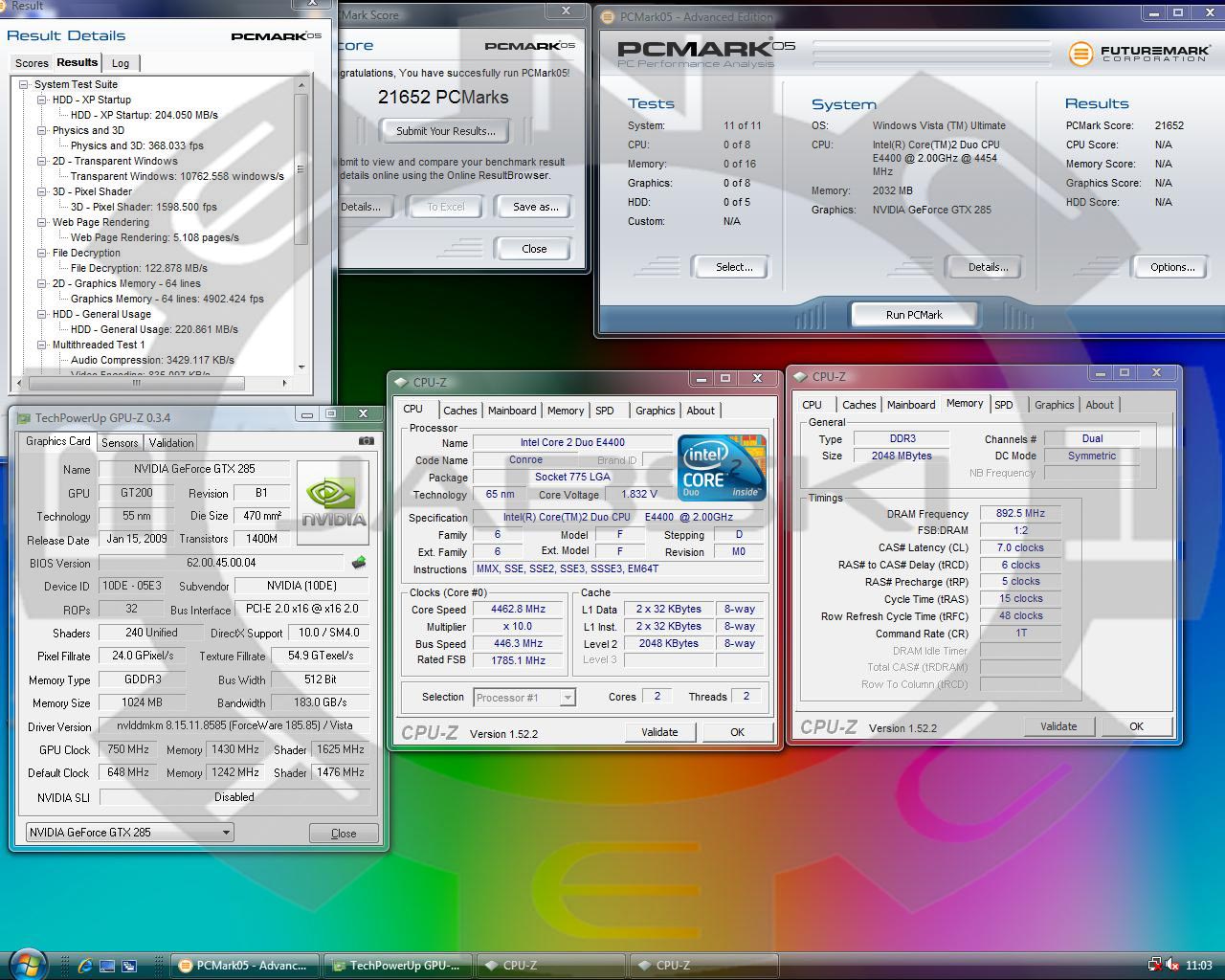Collapse the 2D - Transparent Windows node

pos(42,161)
